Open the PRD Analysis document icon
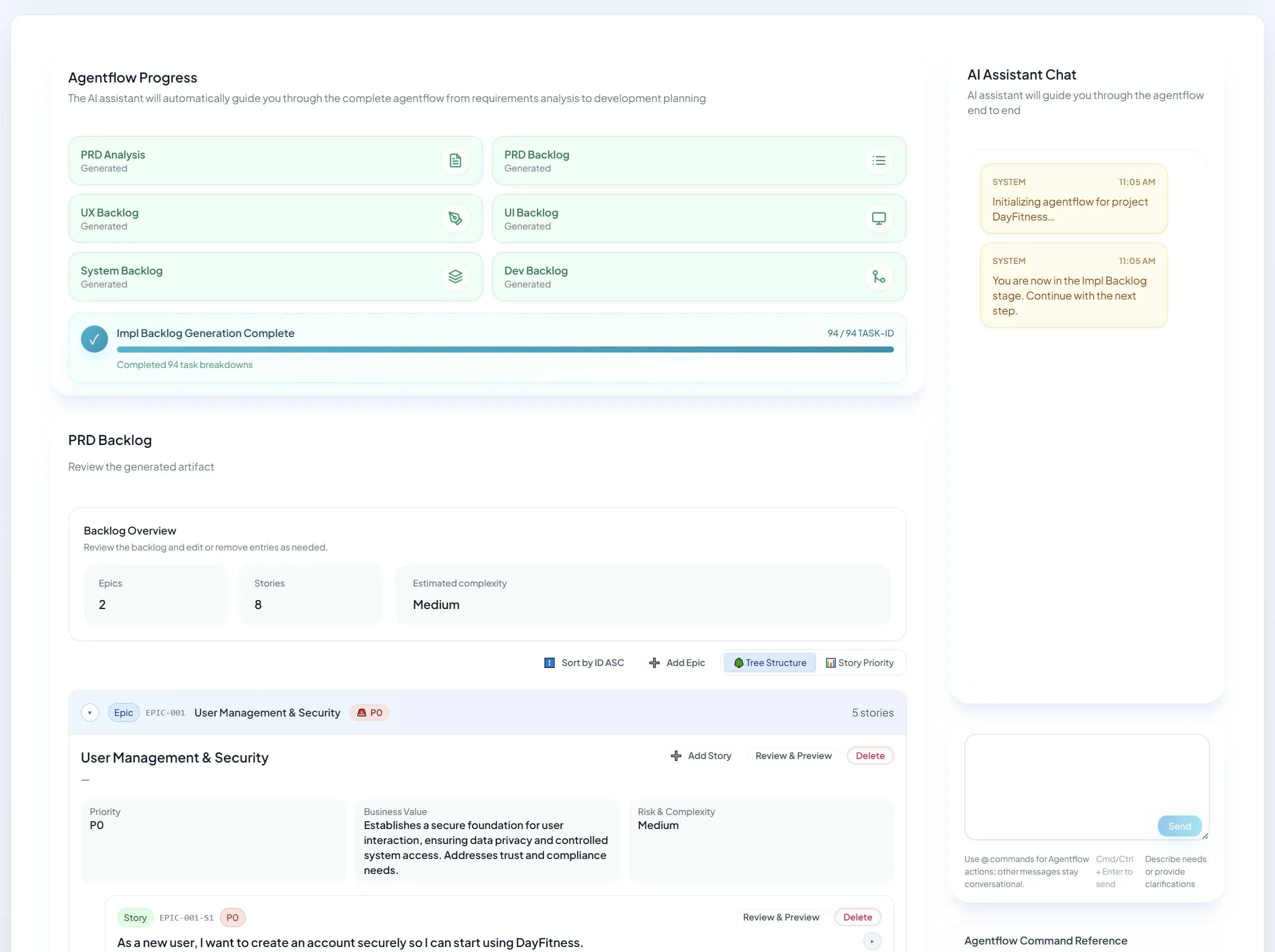 pos(455,160)
